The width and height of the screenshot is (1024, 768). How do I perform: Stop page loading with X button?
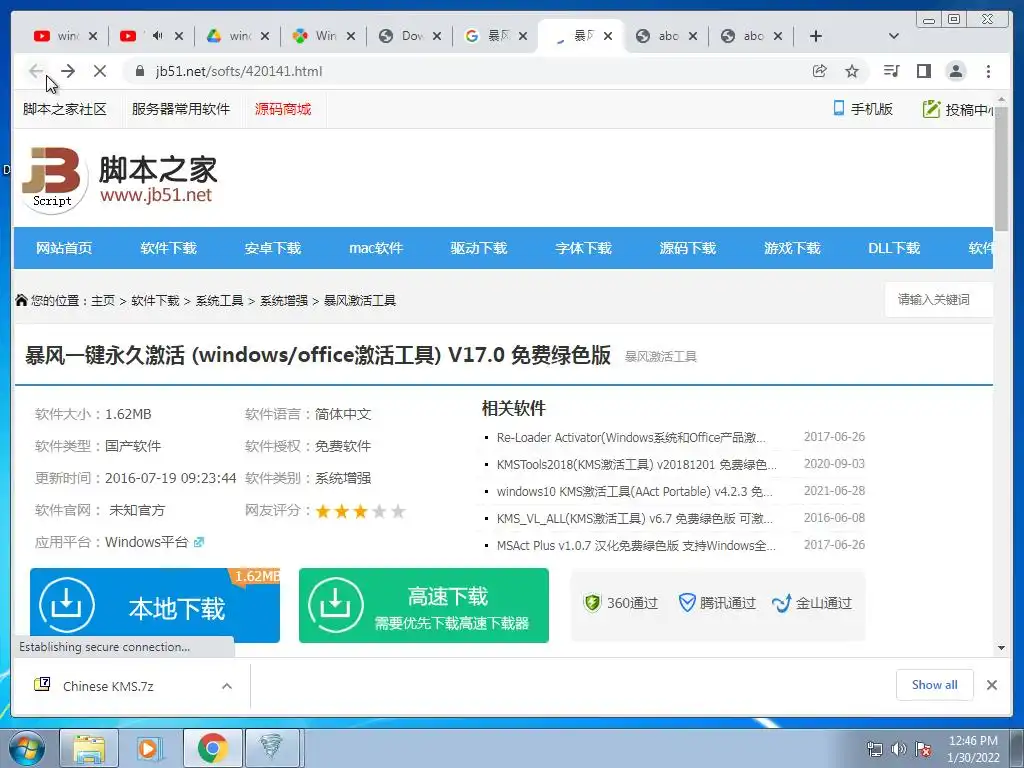point(100,71)
